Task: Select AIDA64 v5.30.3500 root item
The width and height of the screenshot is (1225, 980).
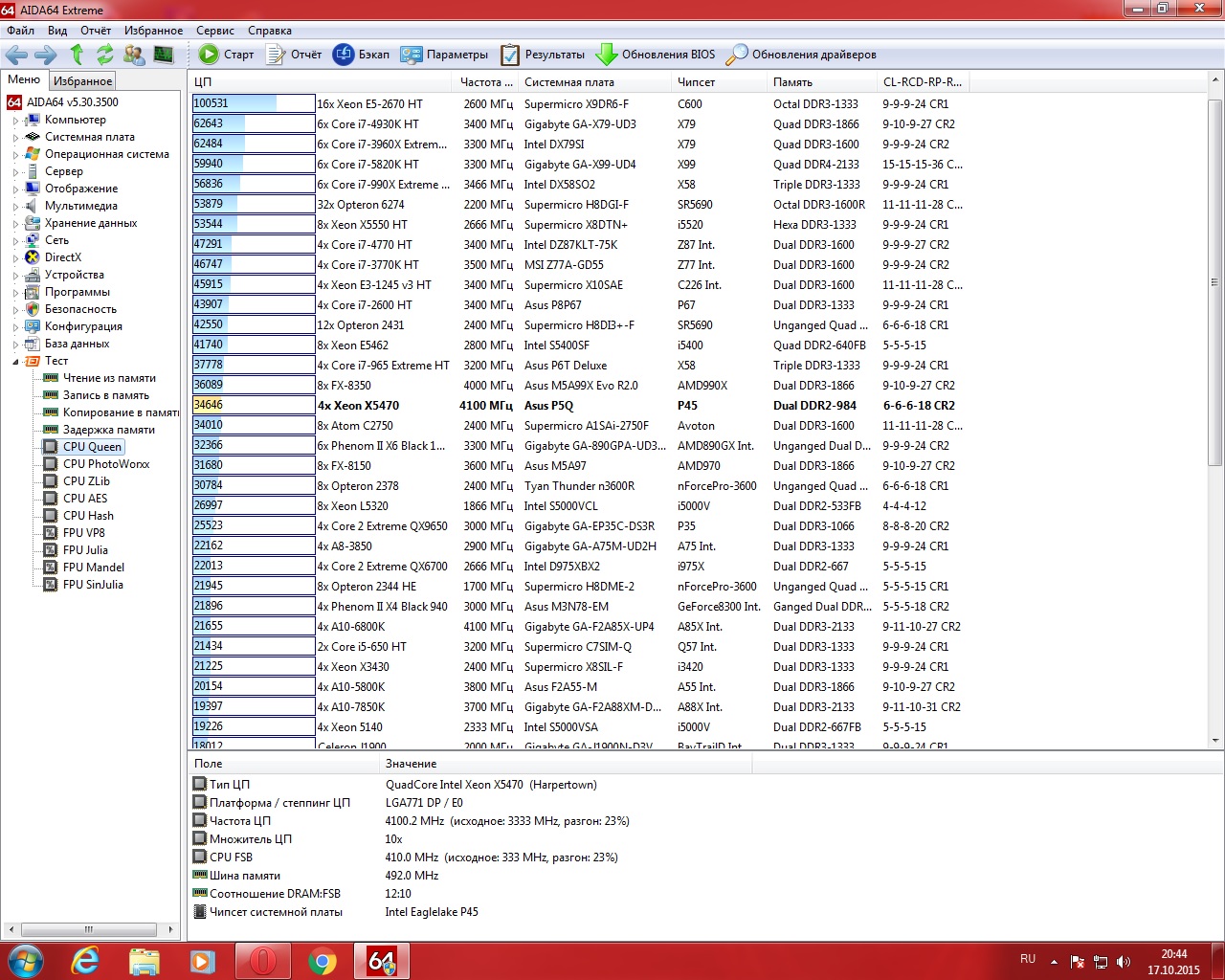Action: 63,102
